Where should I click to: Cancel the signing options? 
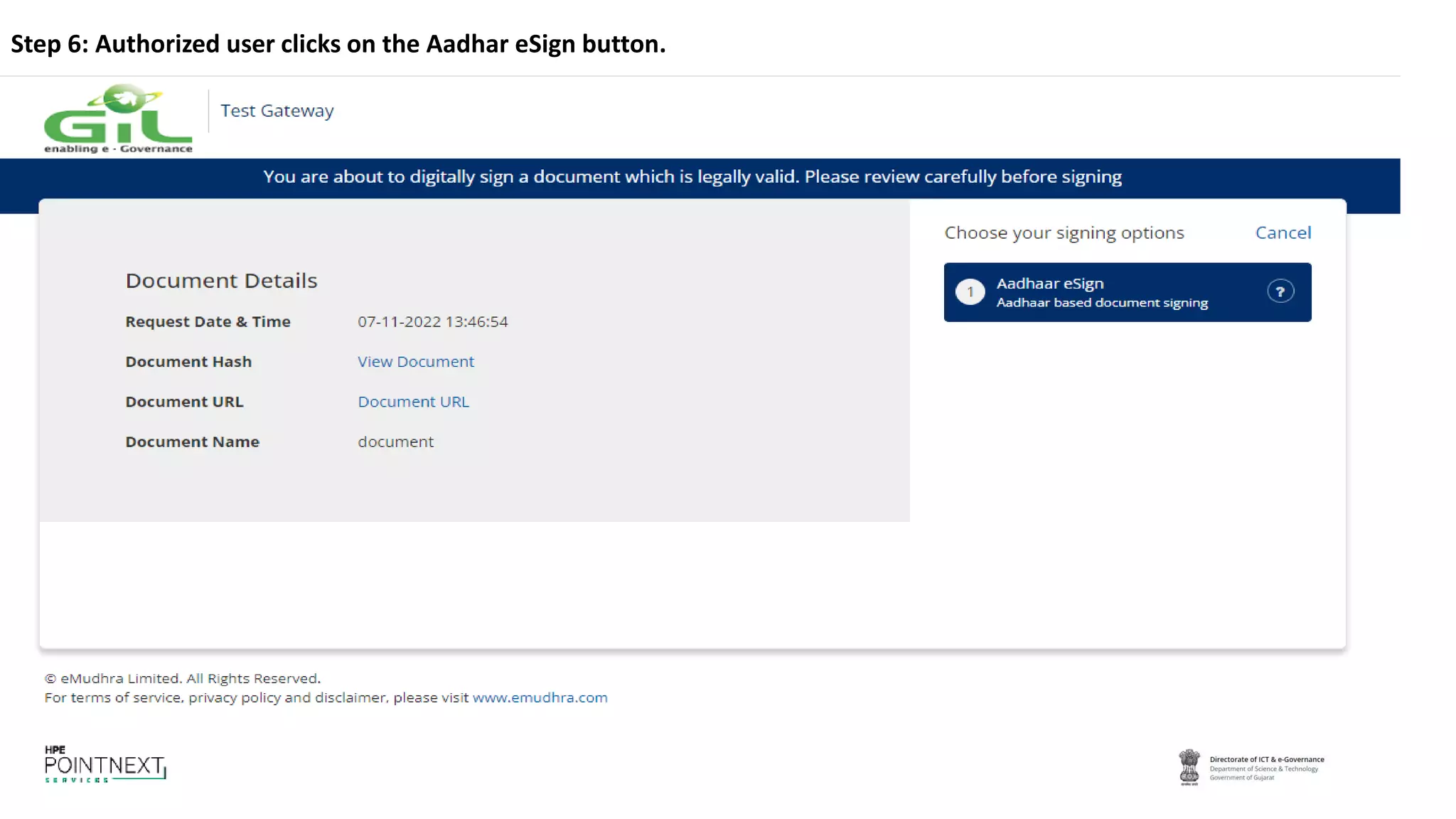(1283, 232)
